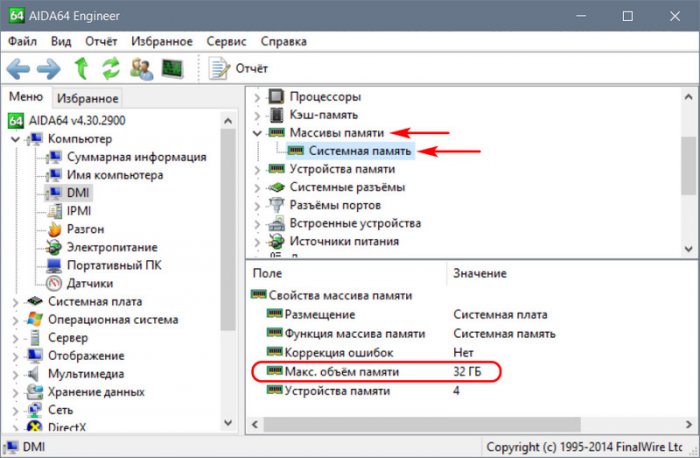700x458 pixels.
Task: Open the Вид menu
Action: coord(61,42)
